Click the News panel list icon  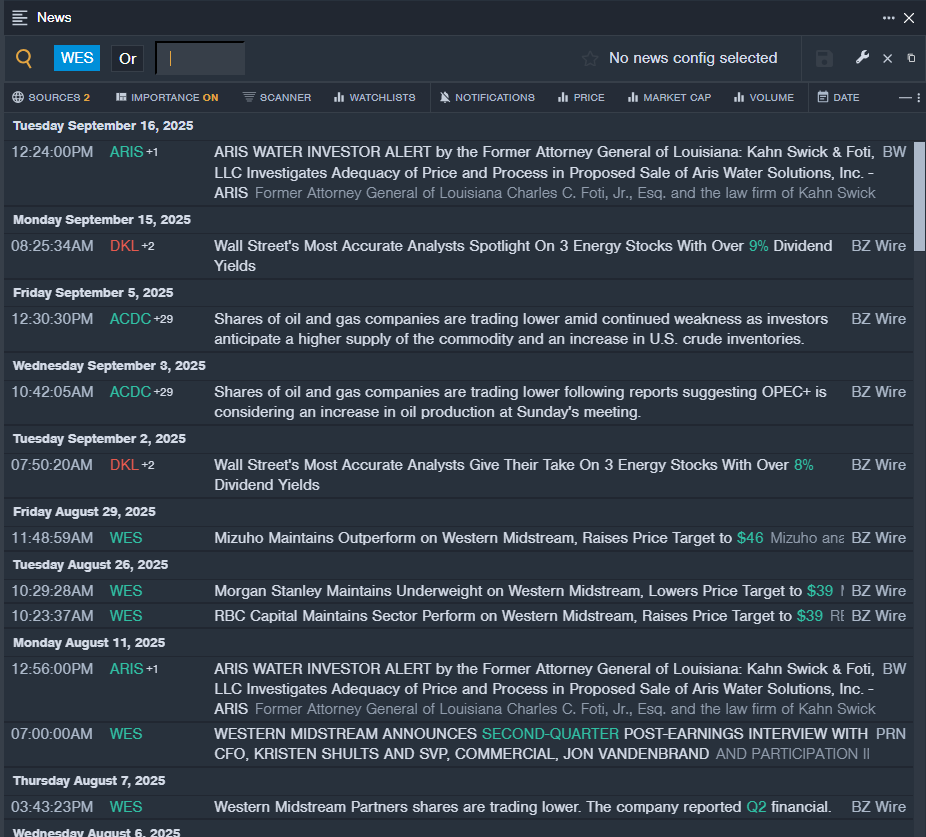[20, 18]
